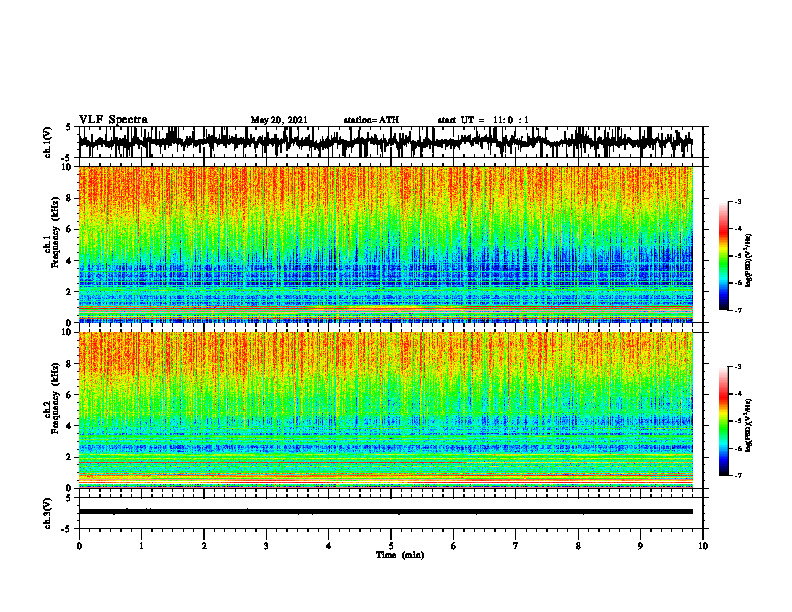This screenshot has height=612, width=792.
Task: Click the ch.1 "Frequency (kHz)" axis label
Action: (54, 233)
